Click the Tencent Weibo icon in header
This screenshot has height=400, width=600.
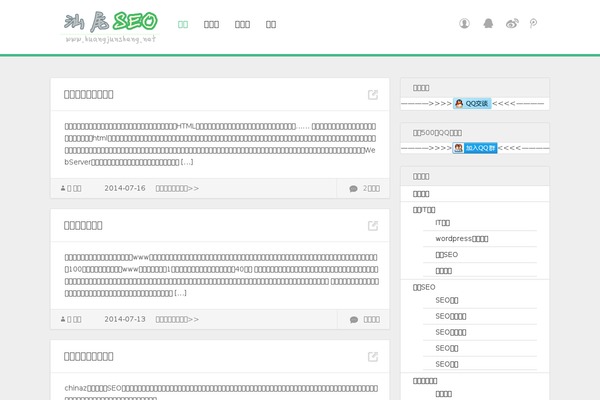coord(533,24)
